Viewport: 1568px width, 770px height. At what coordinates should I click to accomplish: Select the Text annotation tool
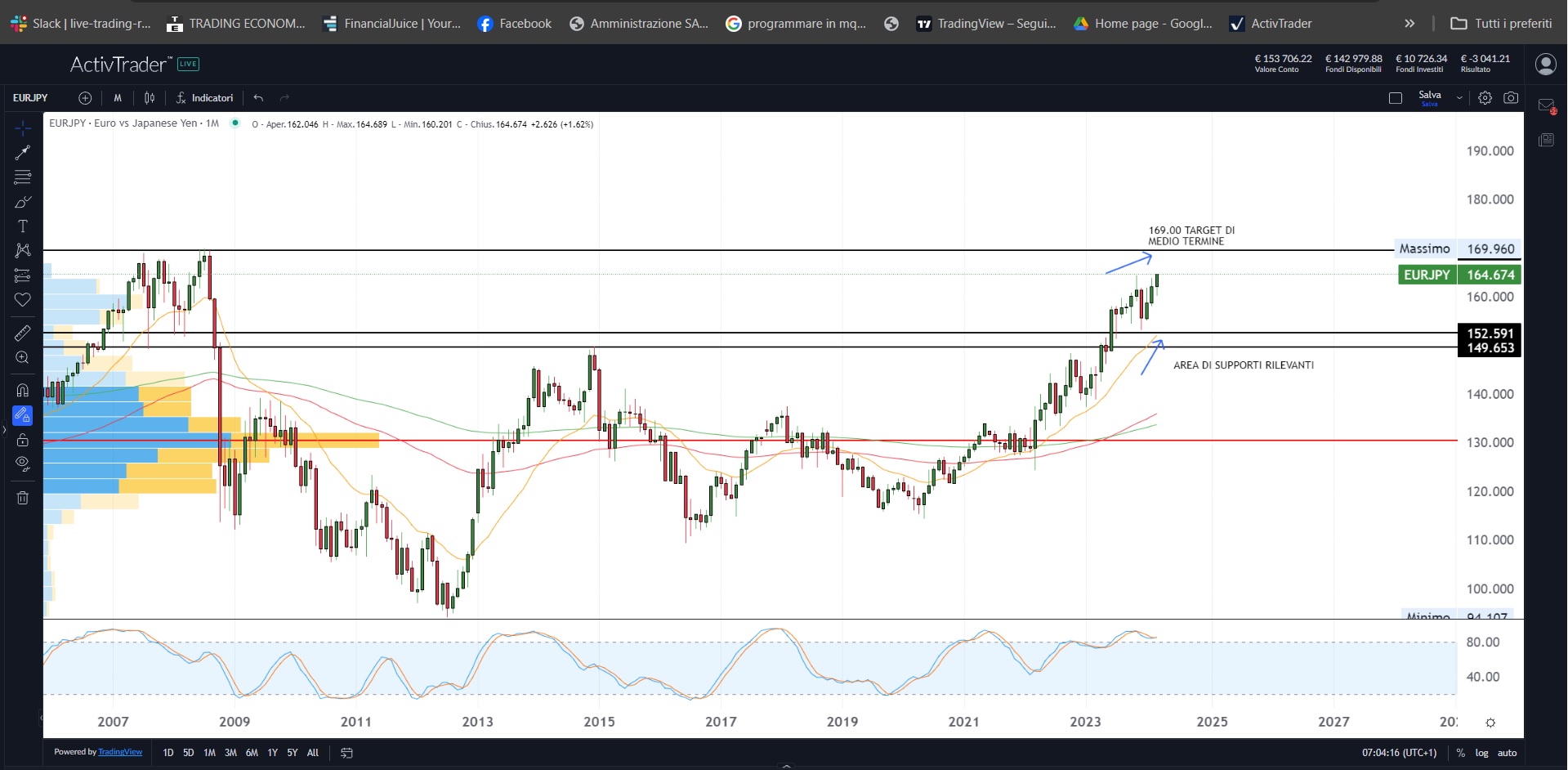coord(23,226)
